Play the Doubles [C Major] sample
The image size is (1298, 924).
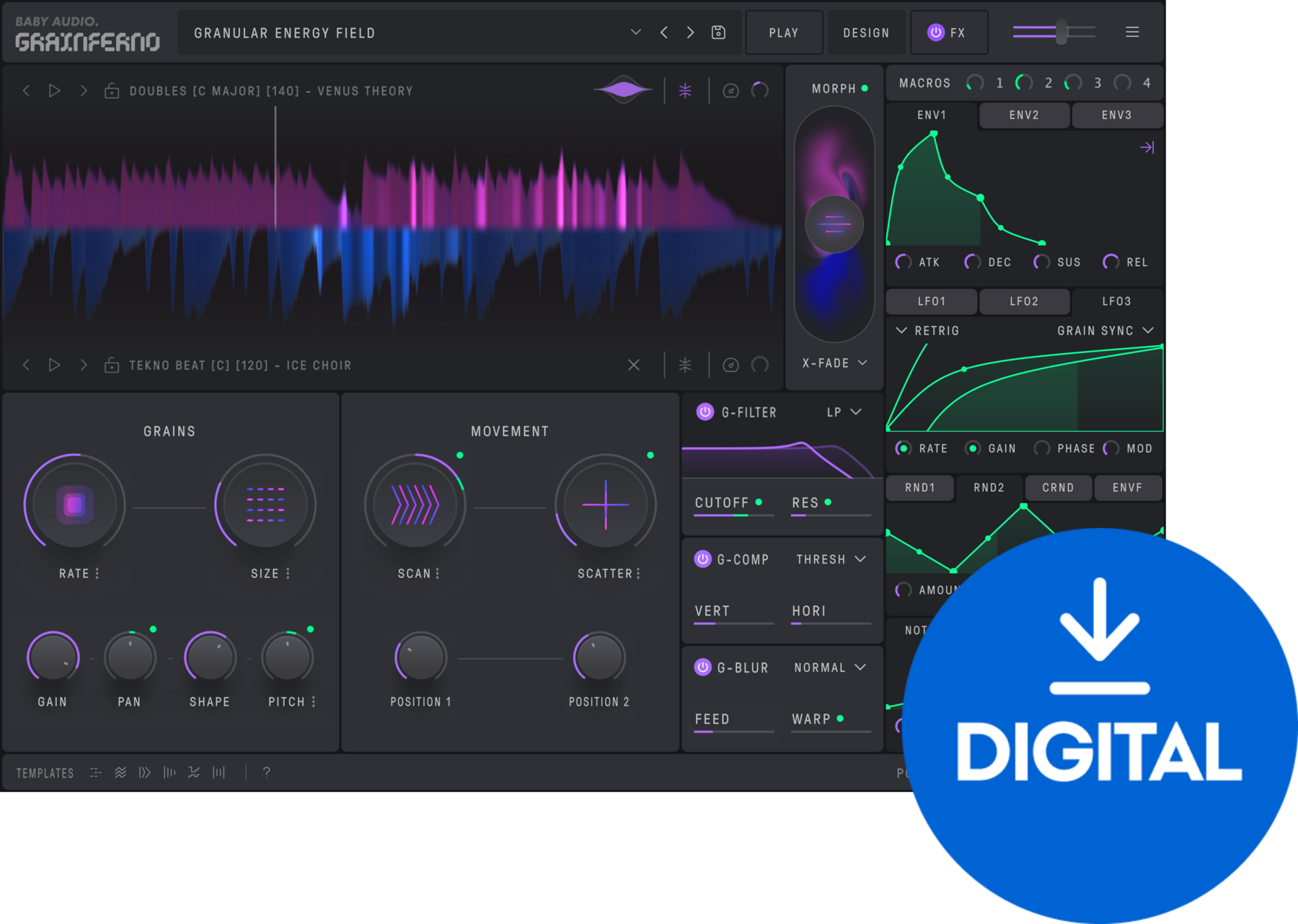(54, 91)
